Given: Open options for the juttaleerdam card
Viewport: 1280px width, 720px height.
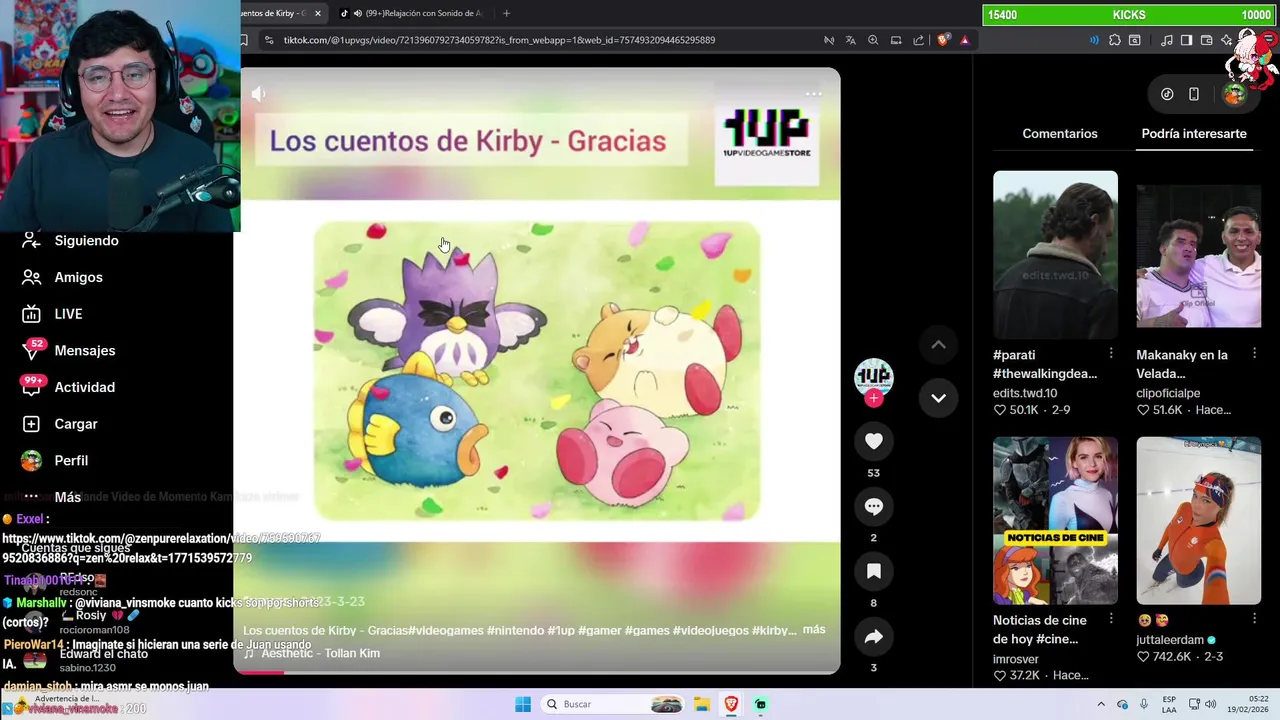Looking at the screenshot, I should pyautogui.click(x=1254, y=619).
